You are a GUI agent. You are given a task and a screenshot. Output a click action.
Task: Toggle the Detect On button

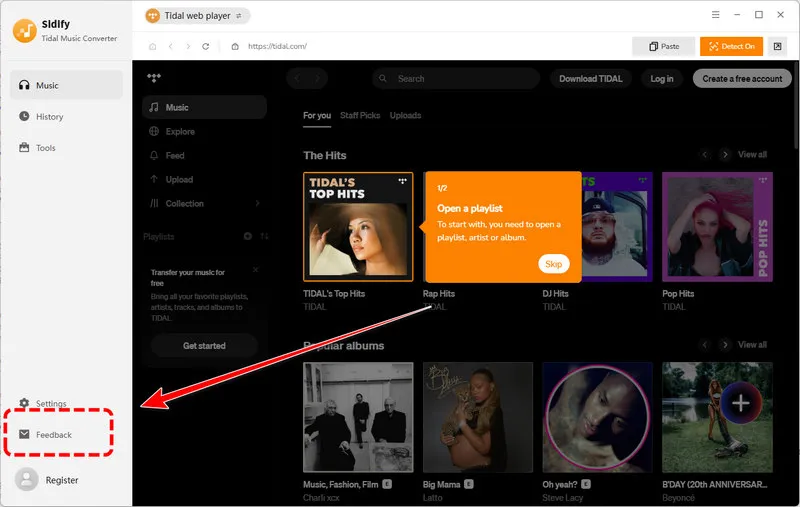click(x=731, y=46)
